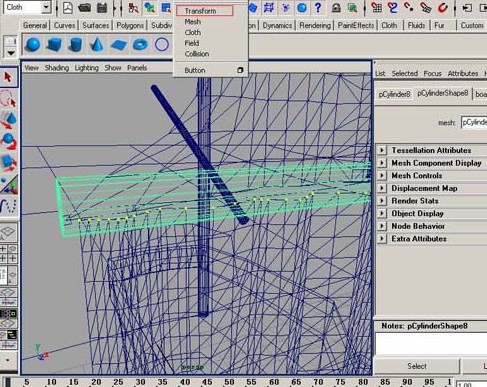Image resolution: width=487 pixels, height=387 pixels.
Task: Create a NURBS circle from the shelf
Action: (x=162, y=44)
